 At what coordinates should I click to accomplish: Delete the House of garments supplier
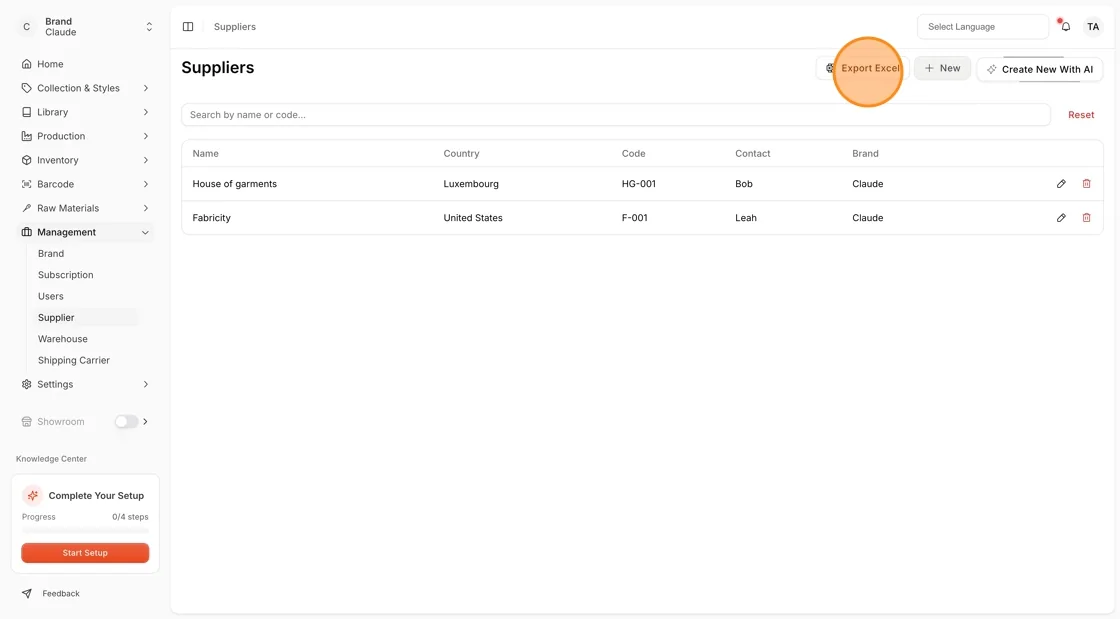point(1086,183)
